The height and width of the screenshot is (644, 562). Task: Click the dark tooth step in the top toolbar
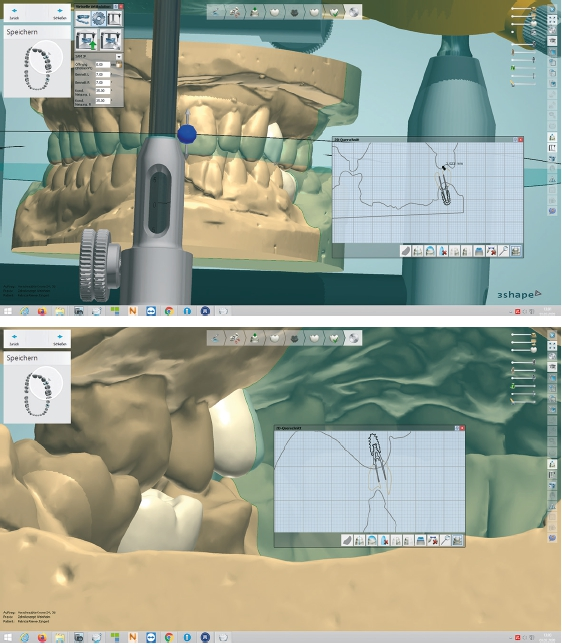294,12
